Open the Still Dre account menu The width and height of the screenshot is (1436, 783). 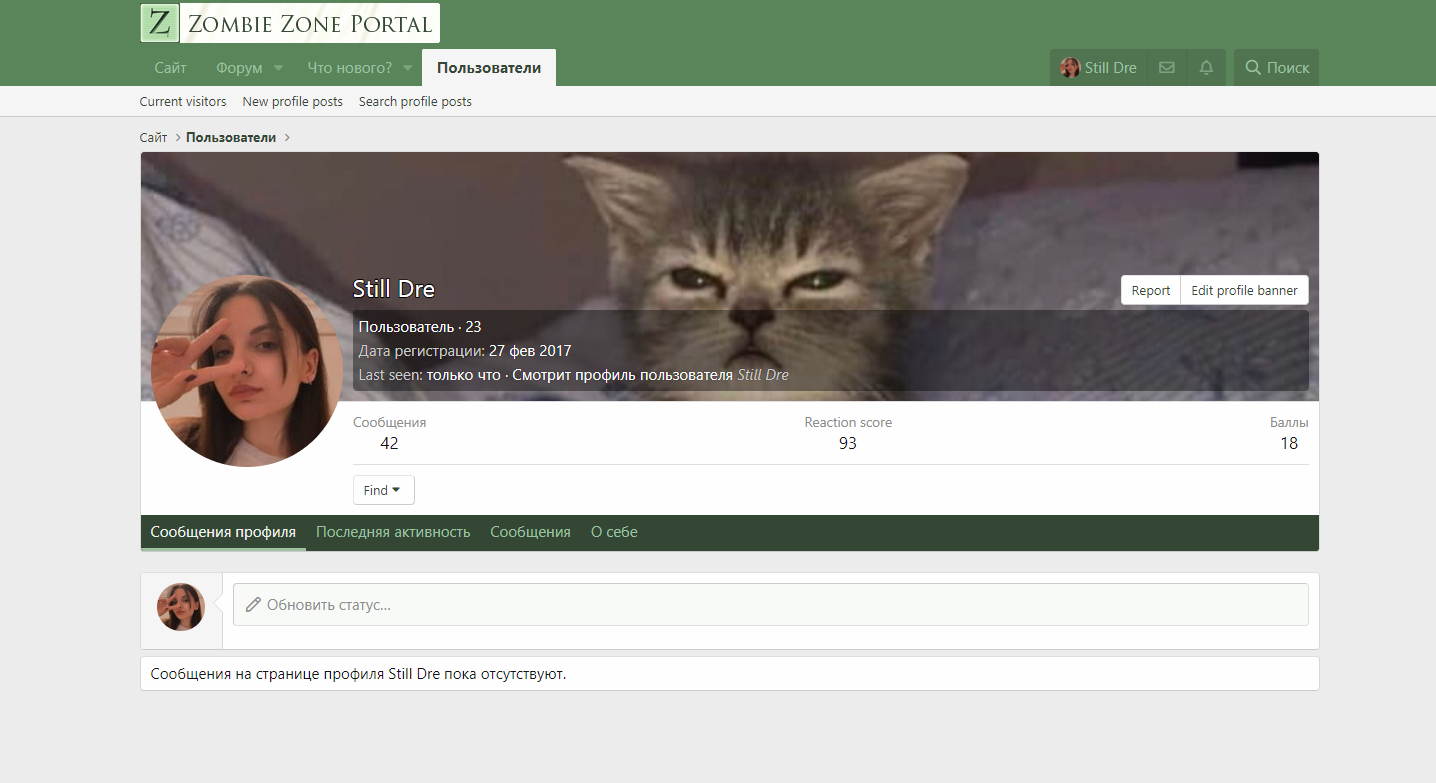[1098, 68]
